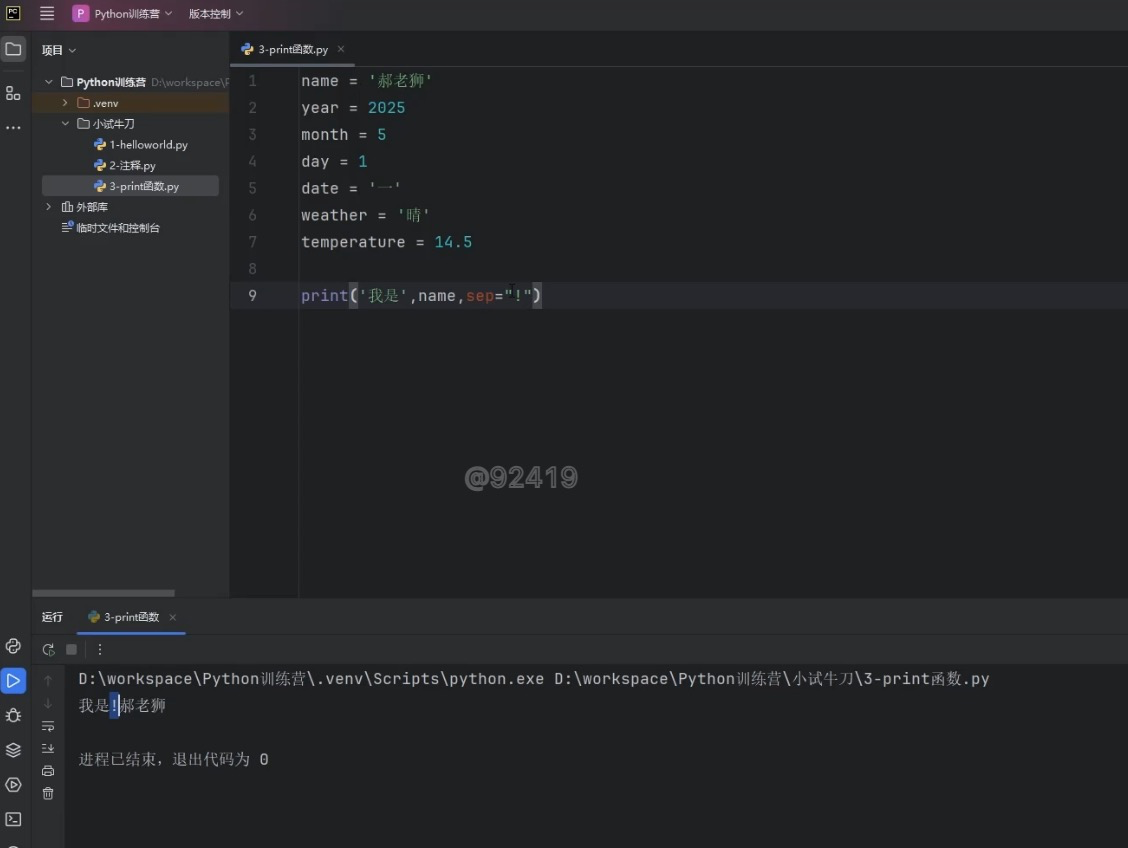This screenshot has height=848, width=1128.
Task: Open 1-helloworld.py from the project tree
Action: click(x=148, y=145)
